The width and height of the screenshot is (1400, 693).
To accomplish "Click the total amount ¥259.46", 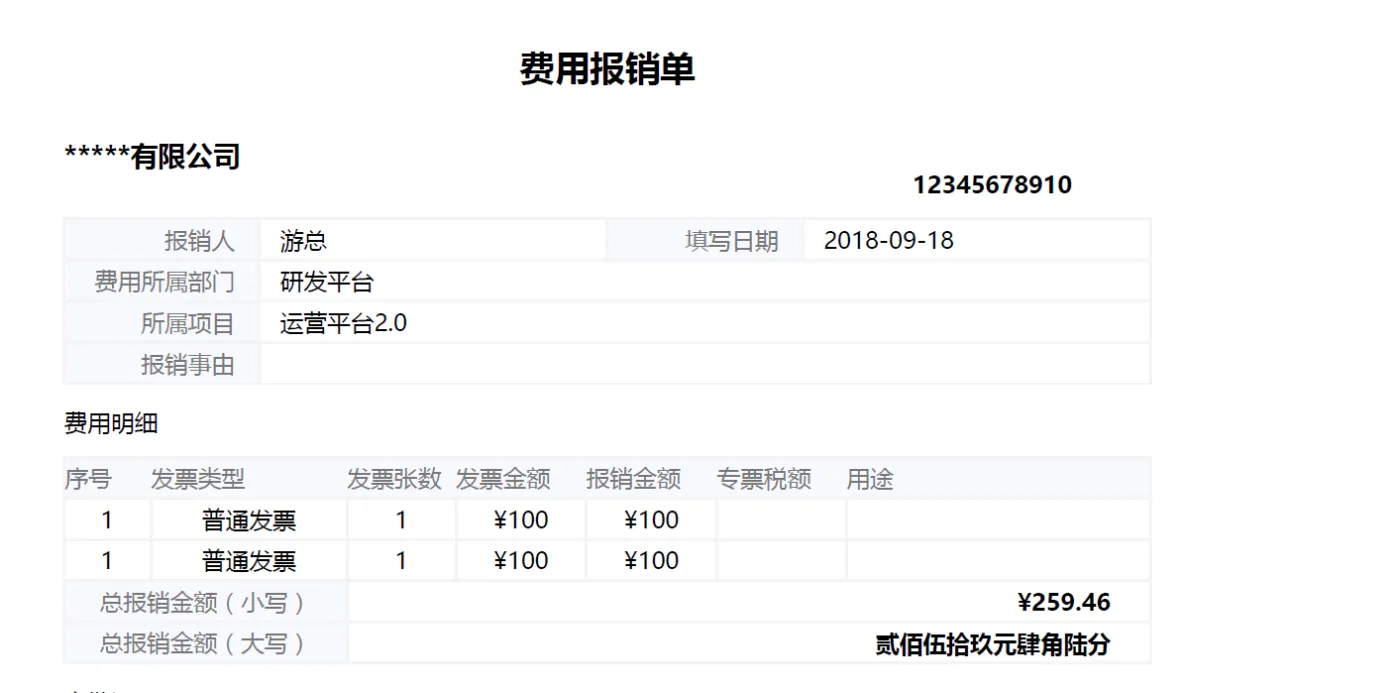I will click(x=1064, y=602).
